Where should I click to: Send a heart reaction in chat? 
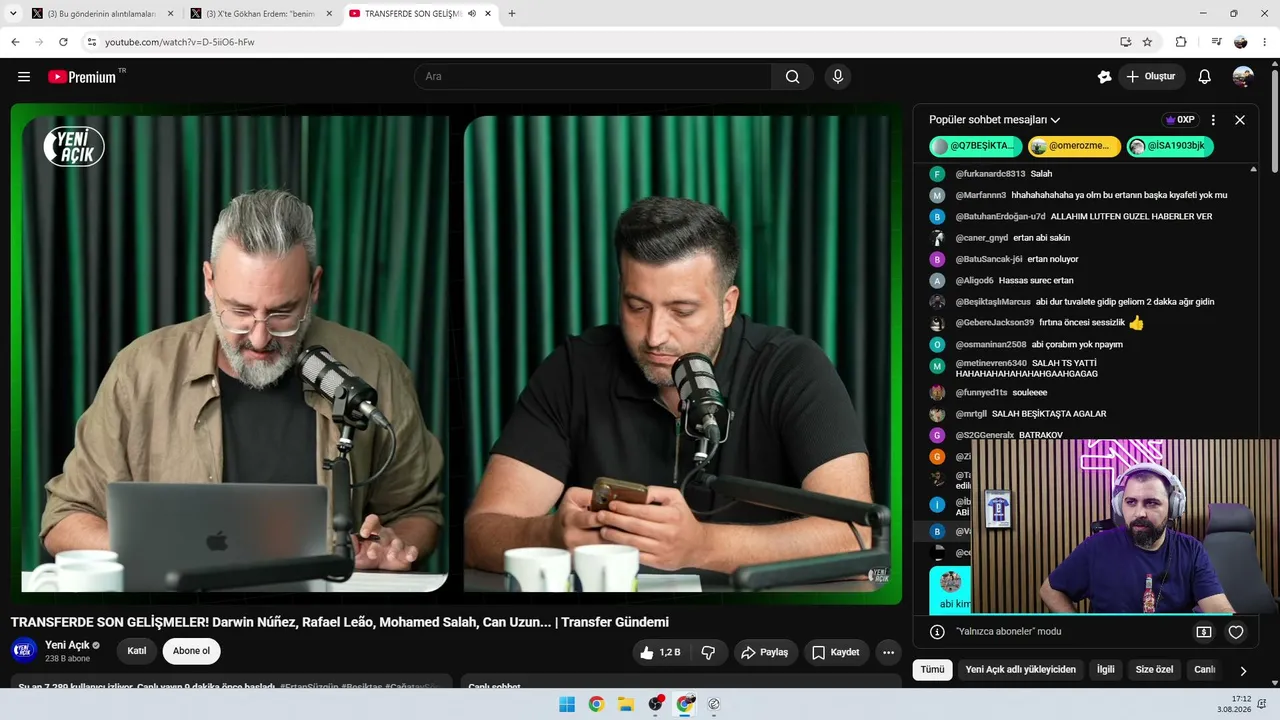point(1236,632)
